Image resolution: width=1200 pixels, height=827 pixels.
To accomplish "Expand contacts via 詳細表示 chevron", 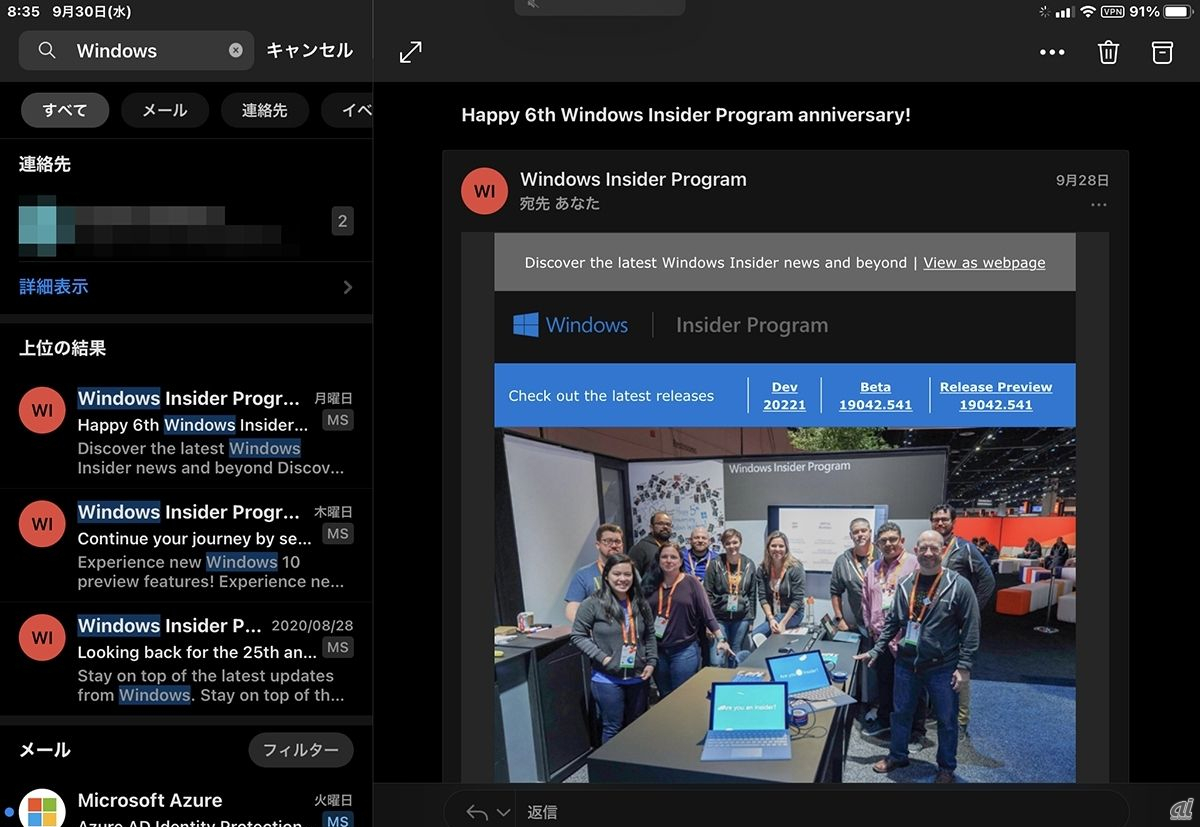I will (347, 287).
